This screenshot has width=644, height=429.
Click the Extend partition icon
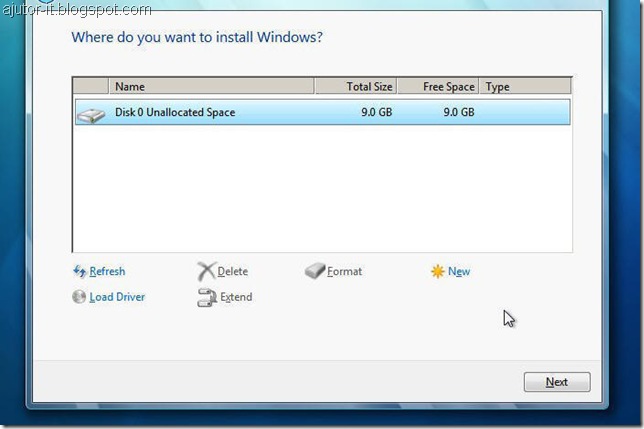point(207,298)
